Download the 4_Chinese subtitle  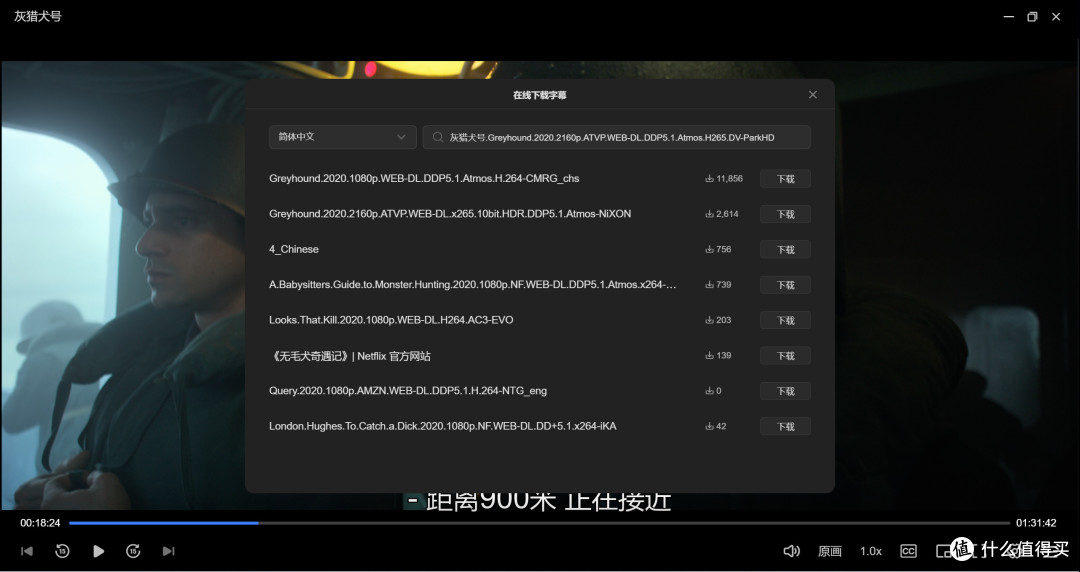[785, 249]
